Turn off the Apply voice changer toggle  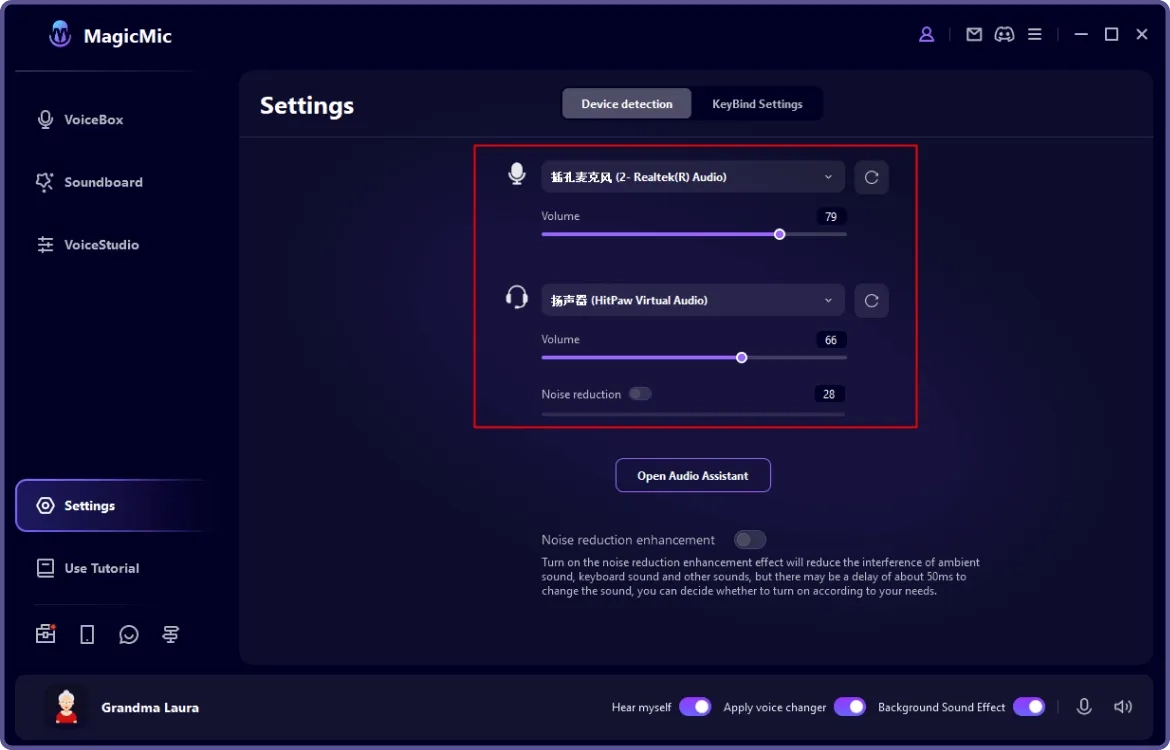pos(849,707)
